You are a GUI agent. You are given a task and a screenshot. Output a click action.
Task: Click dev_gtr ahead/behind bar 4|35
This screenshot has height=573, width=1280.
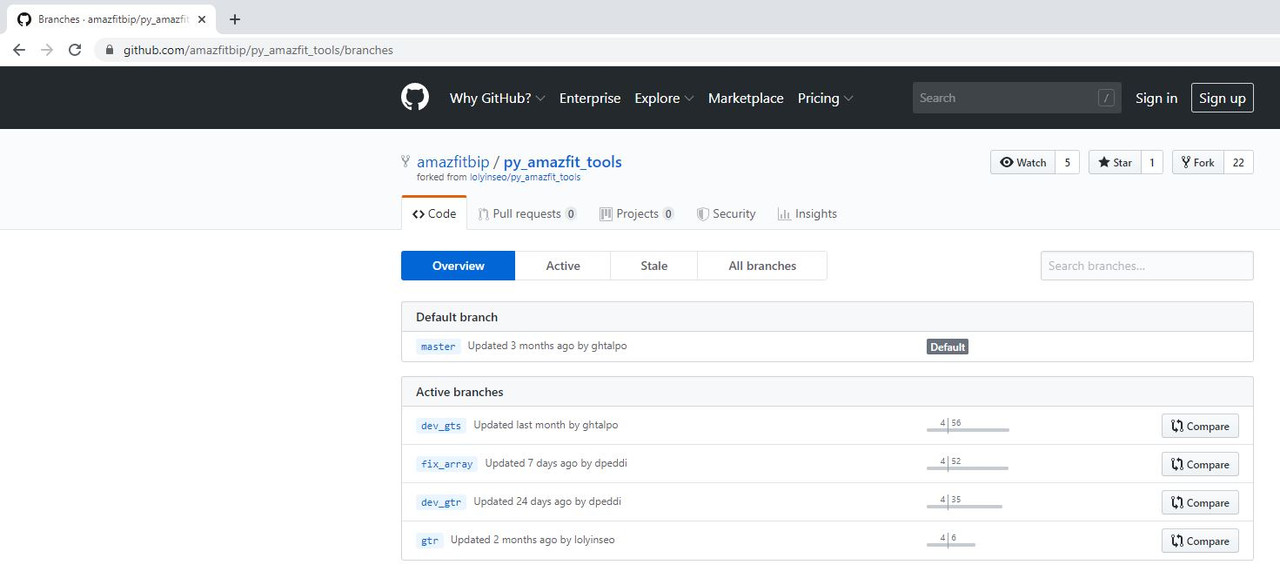pyautogui.click(x=964, y=502)
